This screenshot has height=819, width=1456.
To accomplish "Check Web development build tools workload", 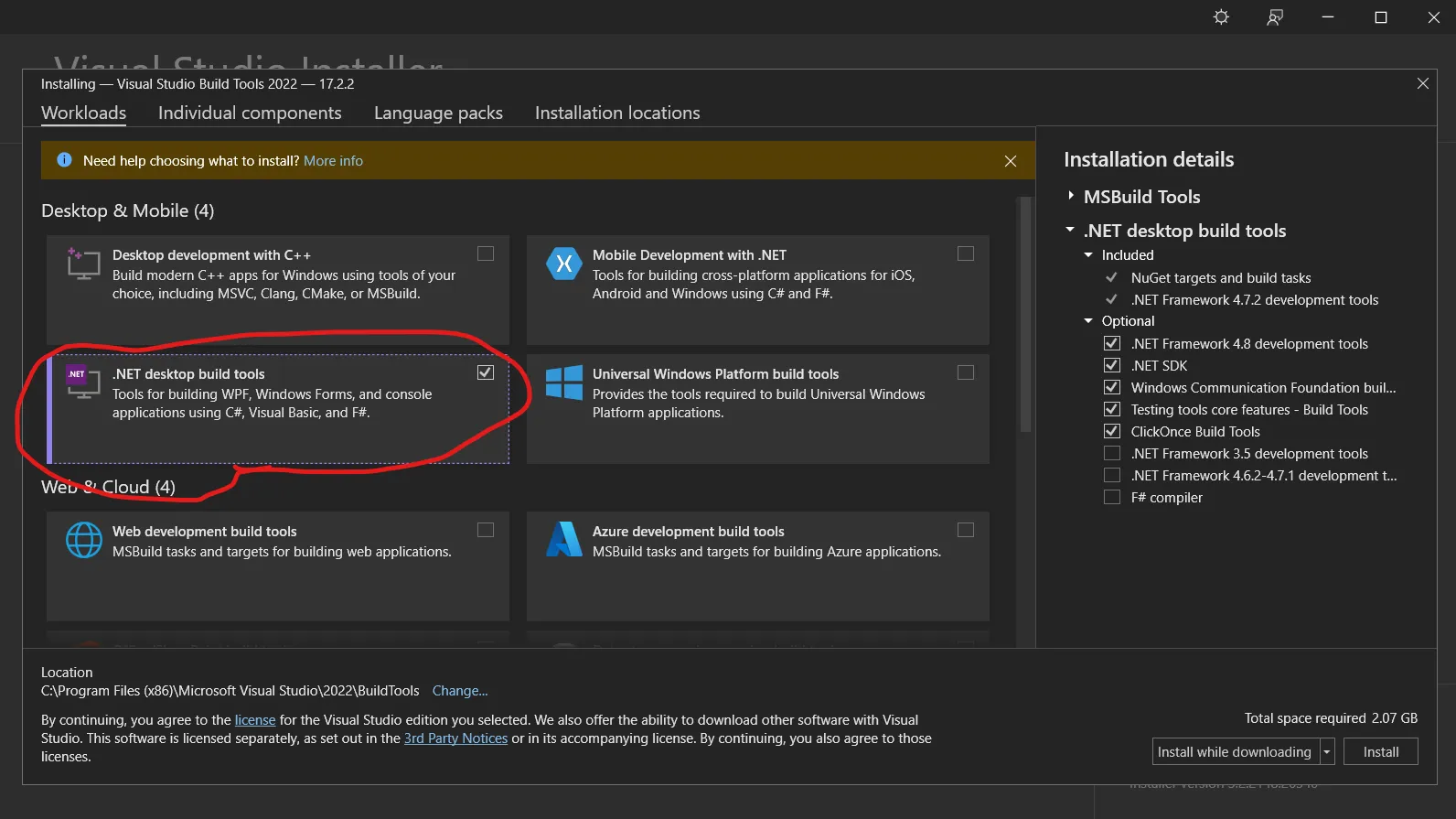I will (x=486, y=530).
